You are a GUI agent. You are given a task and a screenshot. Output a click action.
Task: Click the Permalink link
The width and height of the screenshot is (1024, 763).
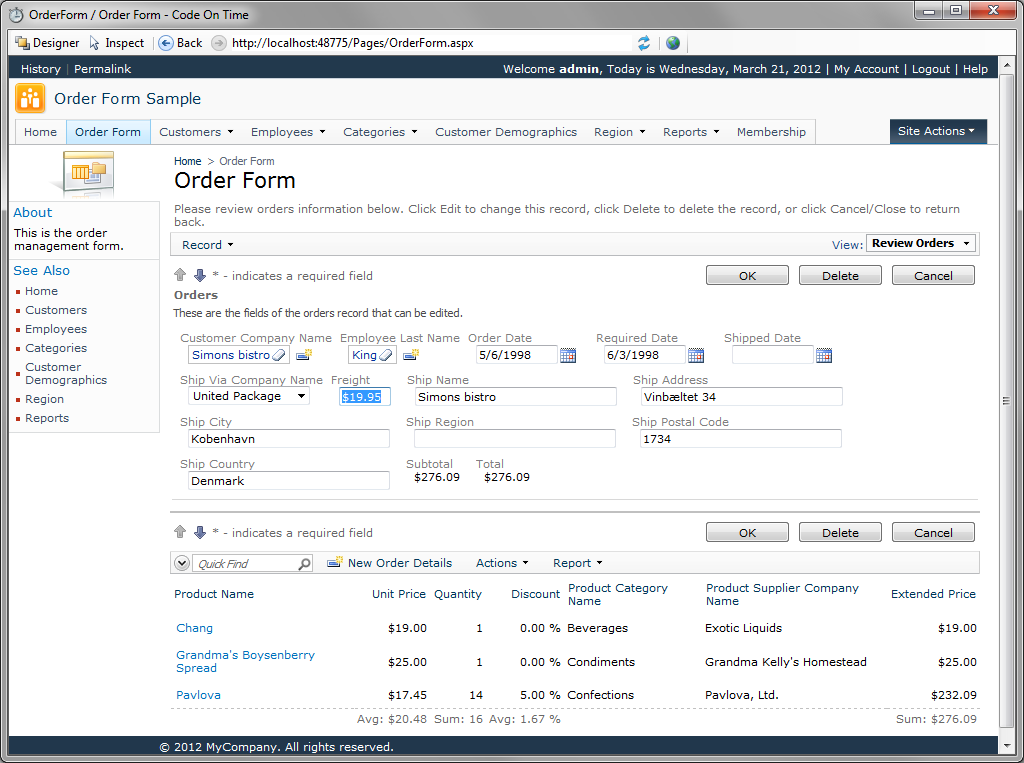(103, 69)
